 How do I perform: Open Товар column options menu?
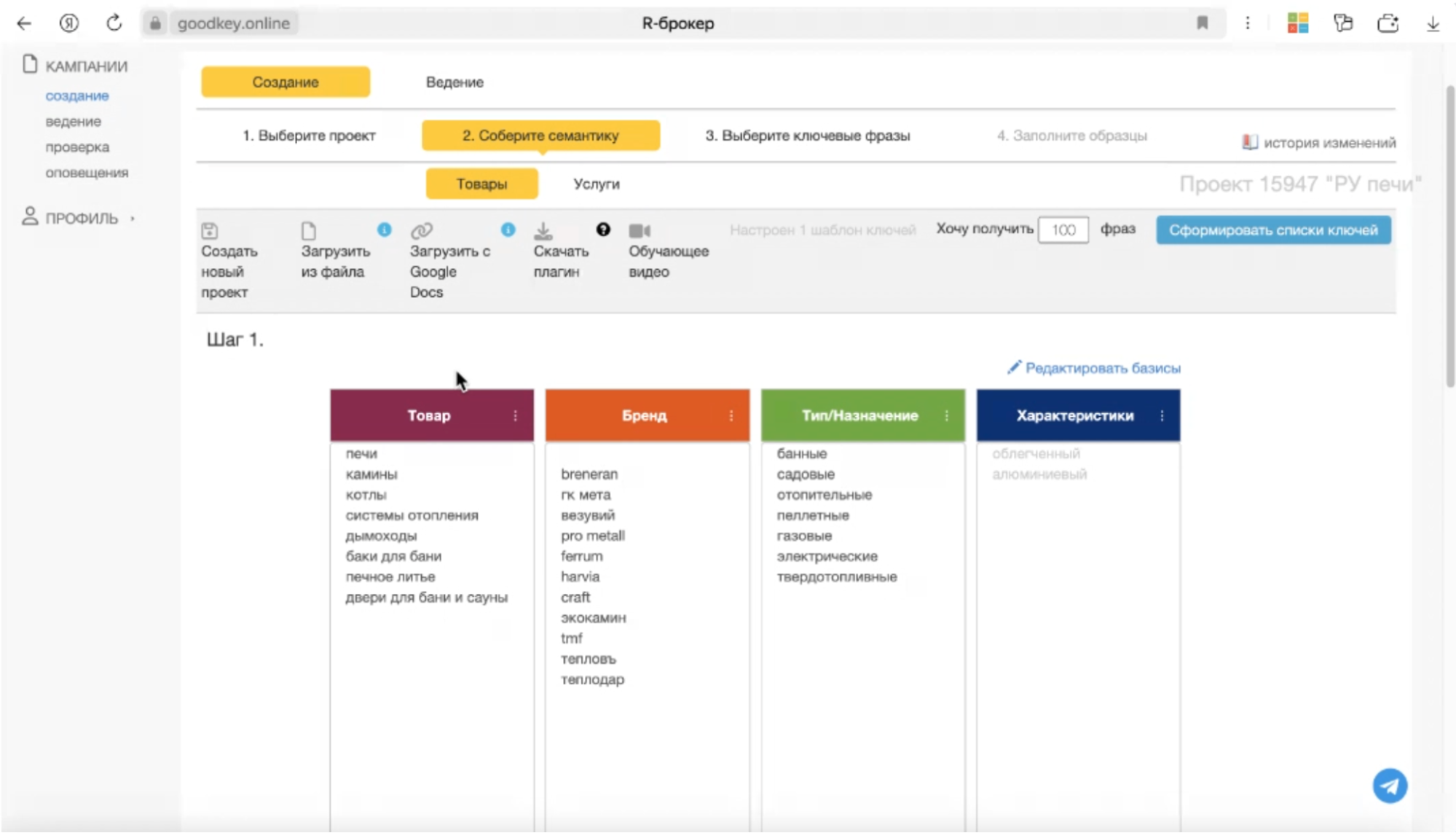click(x=516, y=415)
